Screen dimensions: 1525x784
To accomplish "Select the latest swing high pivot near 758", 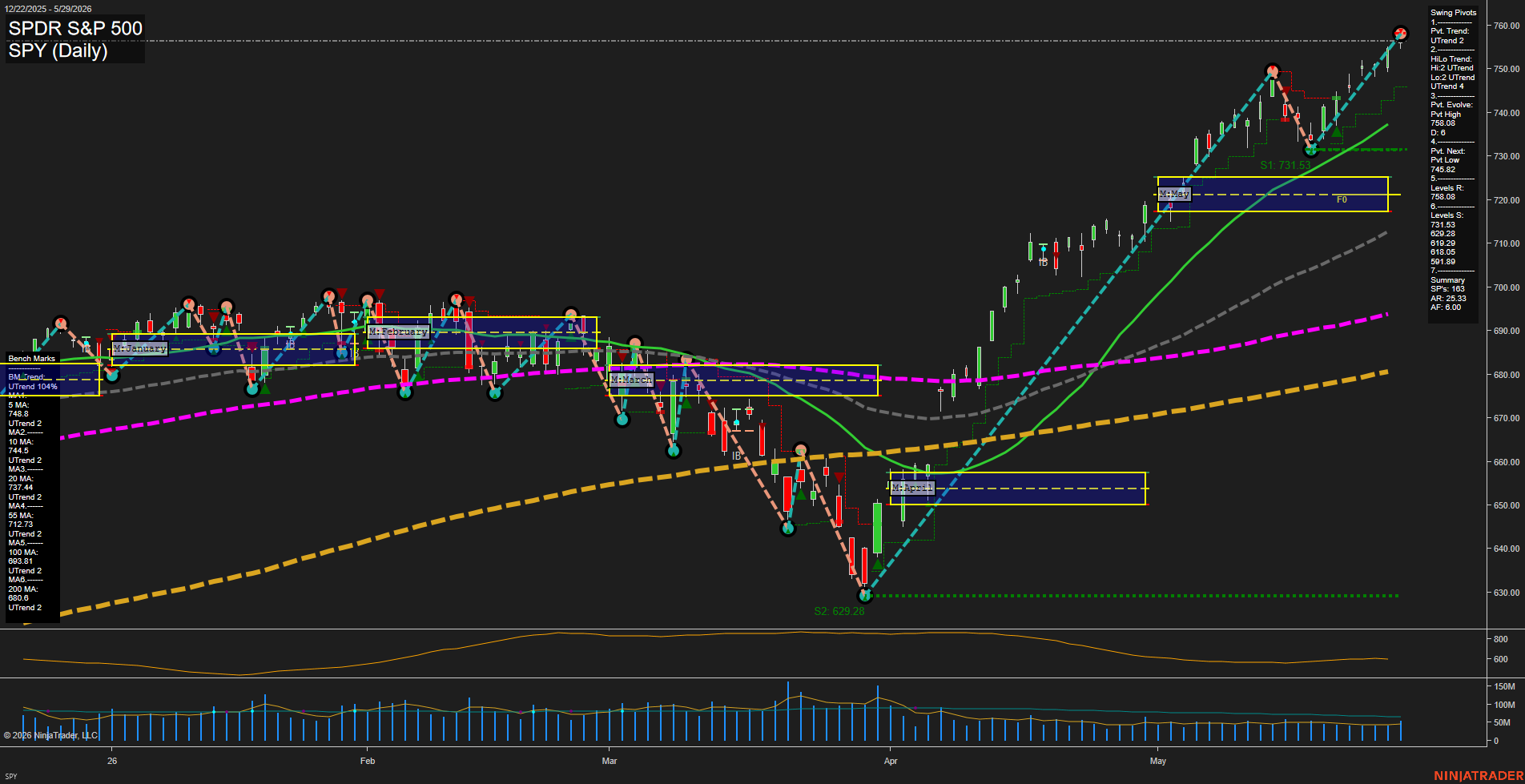I will (x=1400, y=34).
